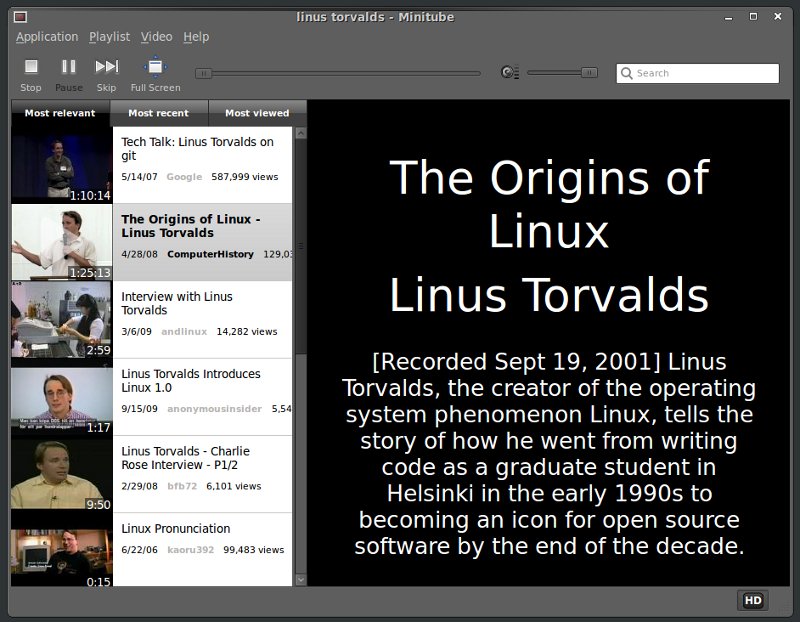Click the search magnifier icon
Screen dimensions: 800x622
point(626,73)
